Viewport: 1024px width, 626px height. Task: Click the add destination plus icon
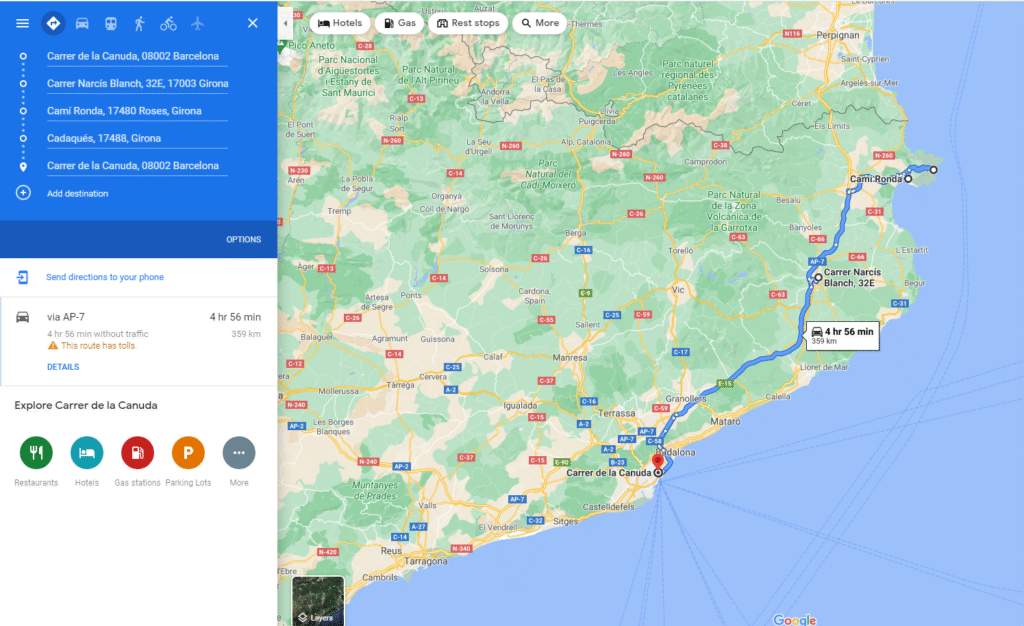[x=23, y=193]
